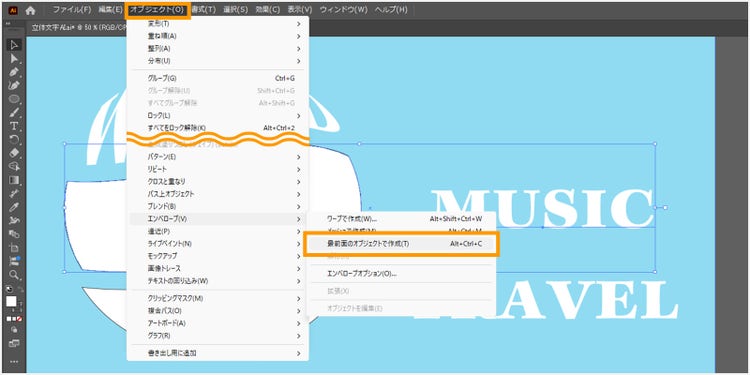Choose グループ(G) from the menu

(218, 78)
